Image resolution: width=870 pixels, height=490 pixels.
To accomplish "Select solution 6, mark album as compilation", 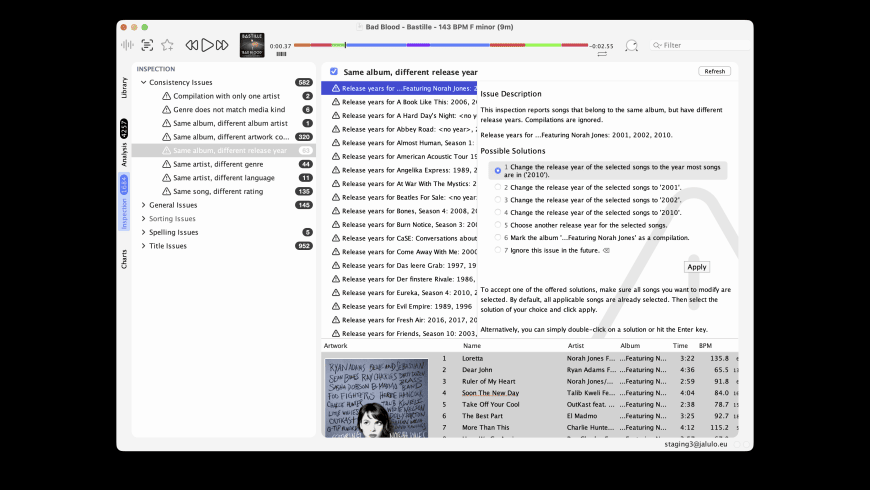I will tap(498, 238).
